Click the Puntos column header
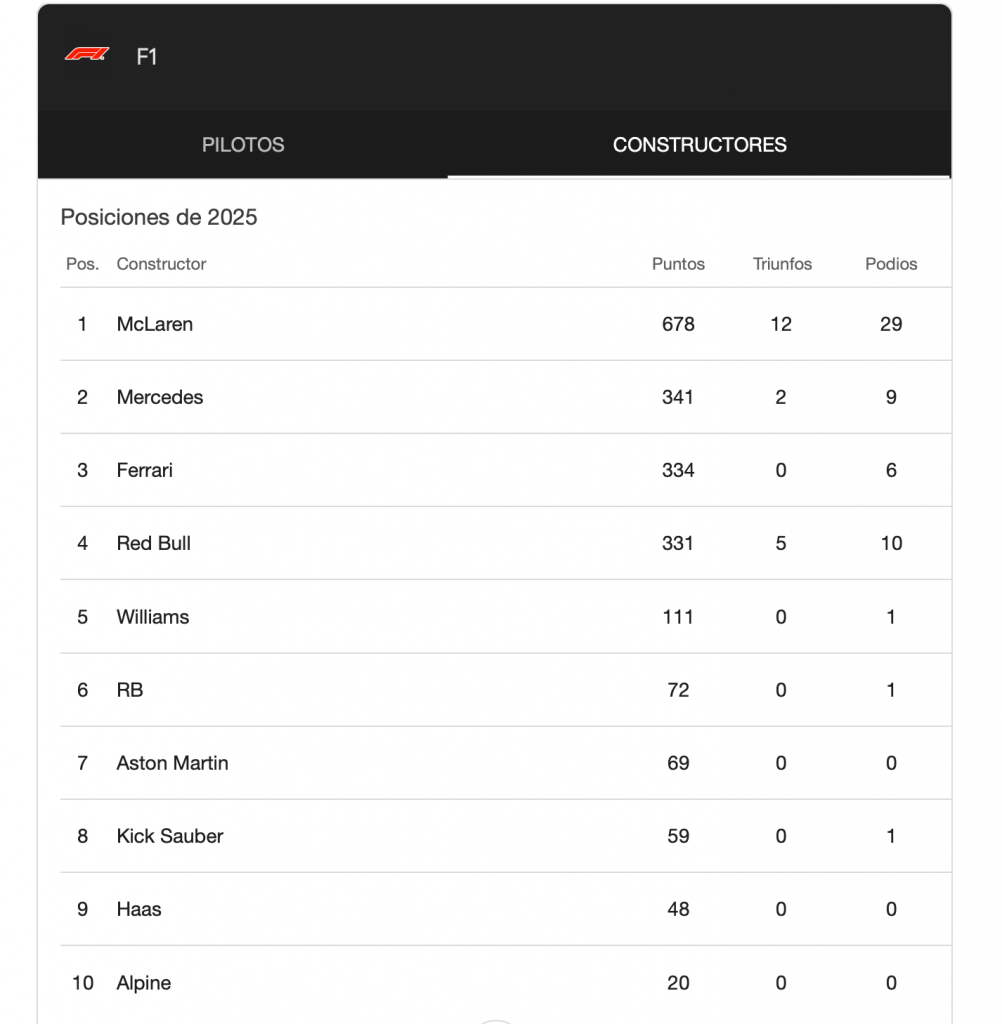 (678, 264)
